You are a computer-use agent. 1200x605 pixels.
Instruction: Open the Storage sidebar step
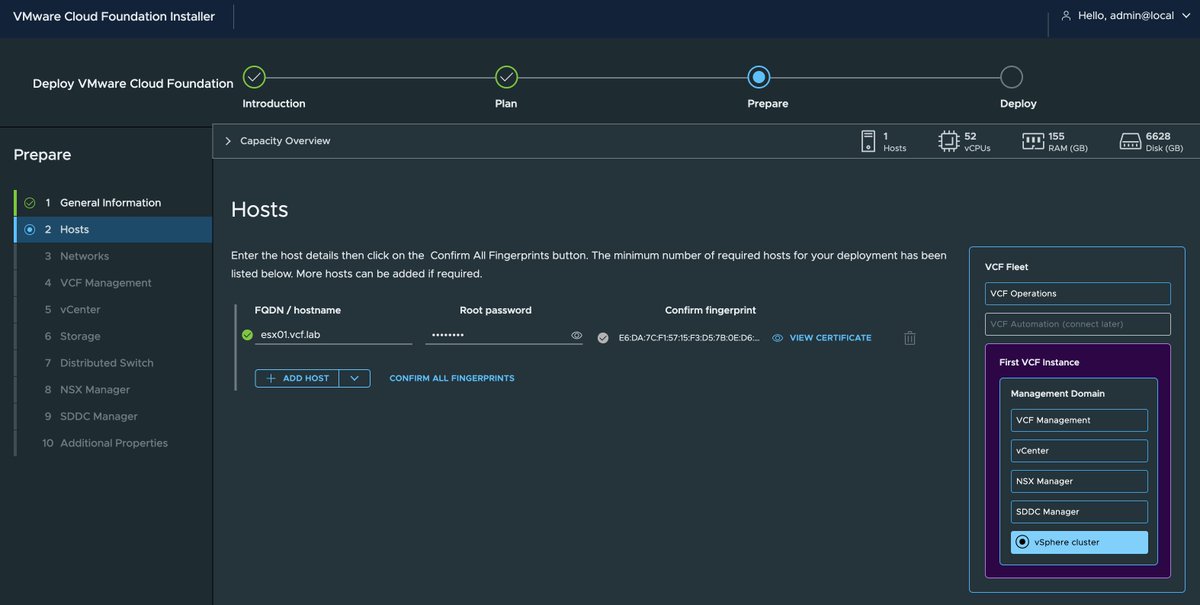113,336
